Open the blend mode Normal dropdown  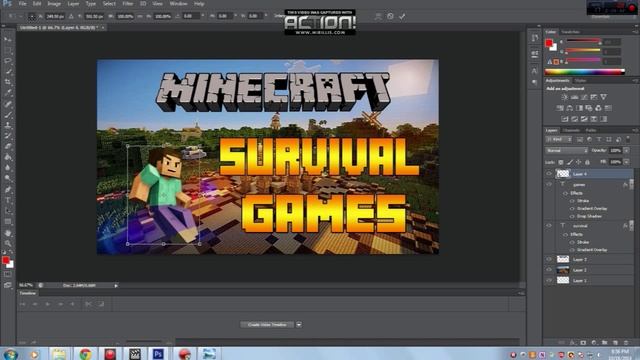pyautogui.click(x=567, y=151)
